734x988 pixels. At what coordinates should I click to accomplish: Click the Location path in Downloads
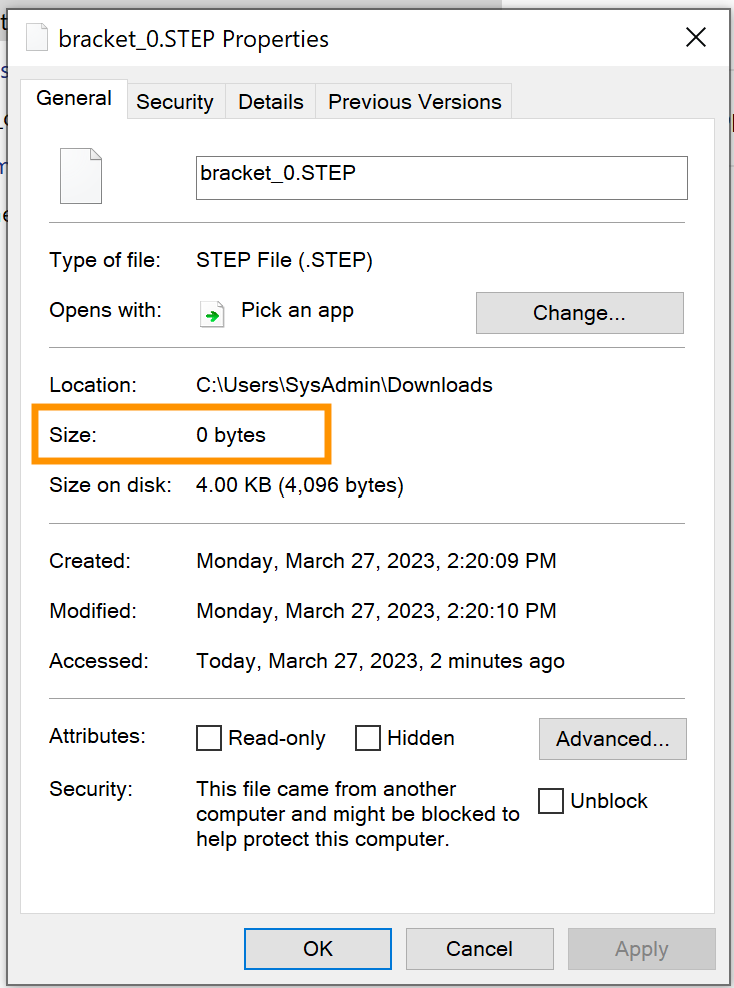pos(343,384)
